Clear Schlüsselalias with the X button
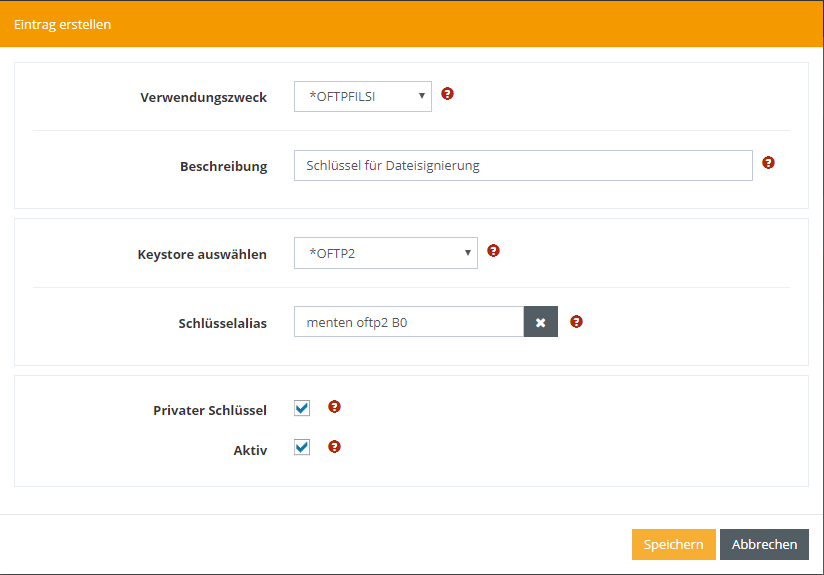 (540, 322)
